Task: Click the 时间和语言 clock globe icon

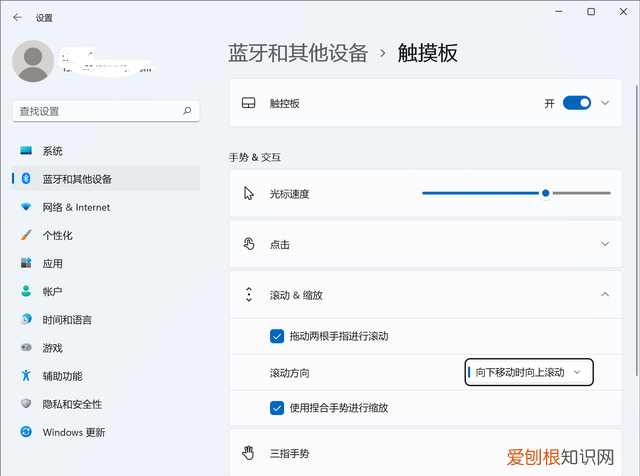Action: click(26, 319)
